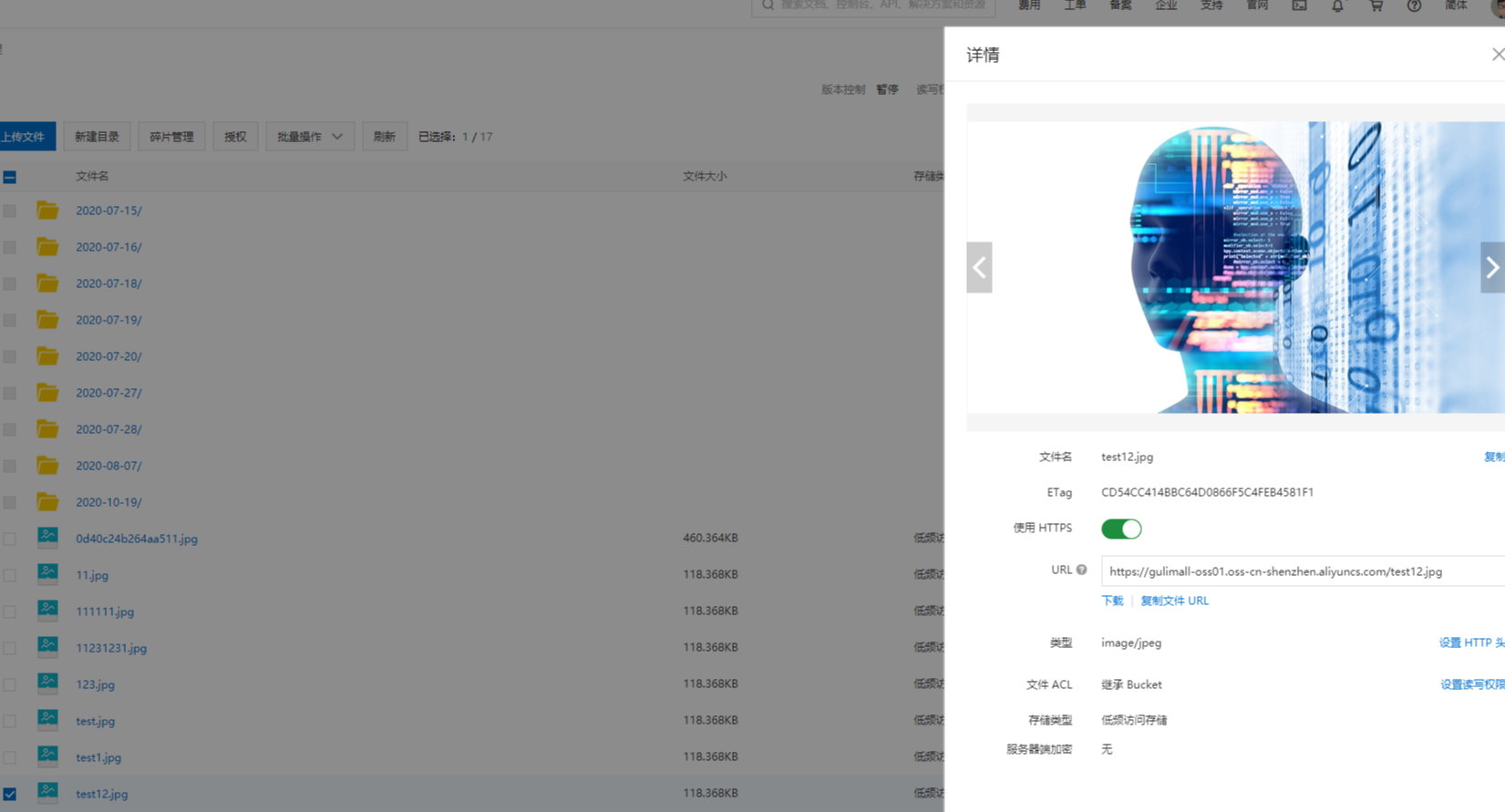Click the 下载 download link

[x=1112, y=601]
